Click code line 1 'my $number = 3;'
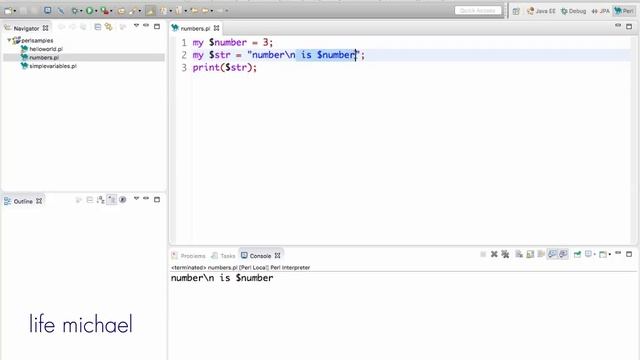640x360 pixels. click(233, 42)
